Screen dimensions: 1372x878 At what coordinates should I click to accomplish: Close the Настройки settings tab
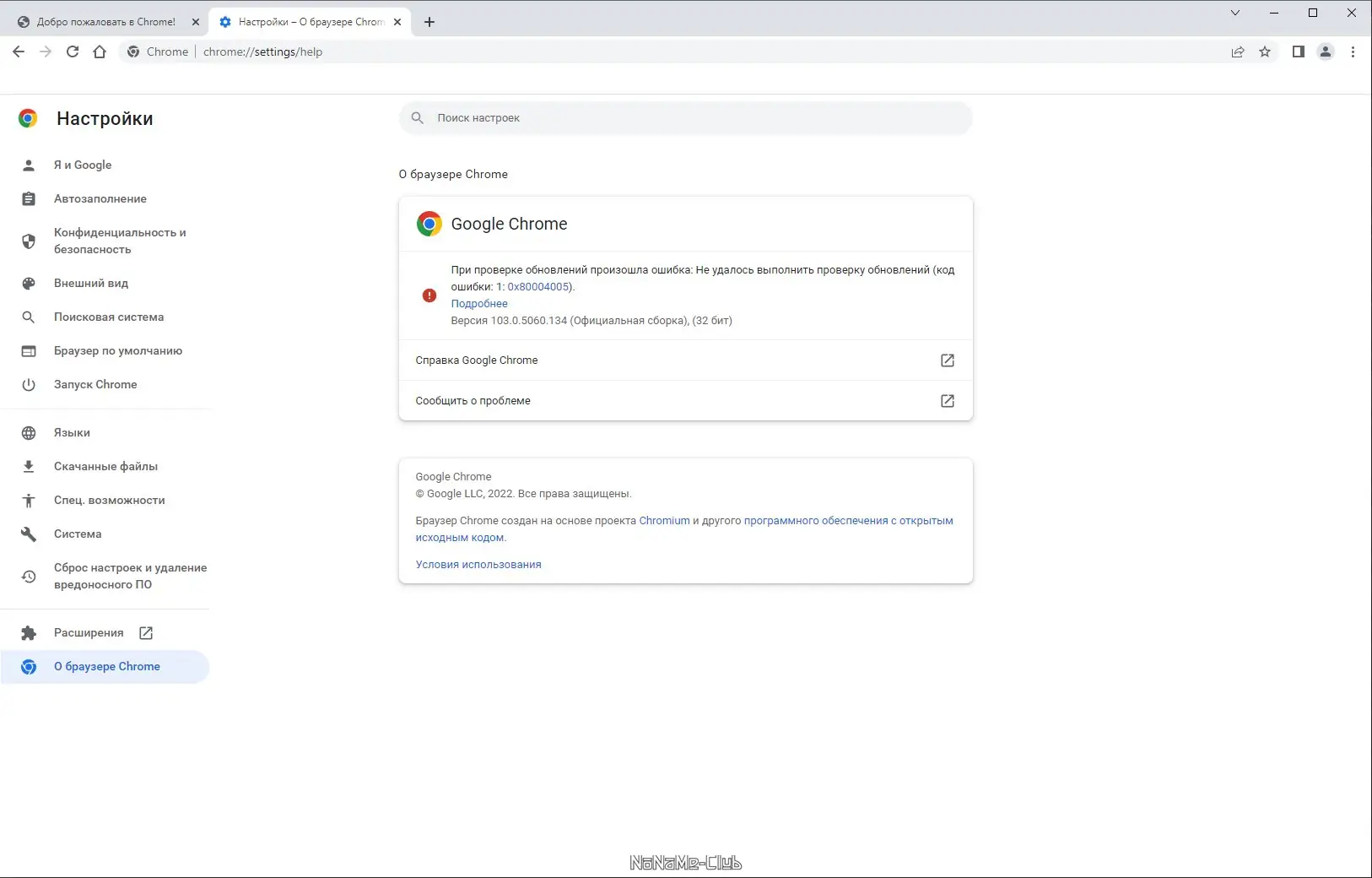(397, 22)
